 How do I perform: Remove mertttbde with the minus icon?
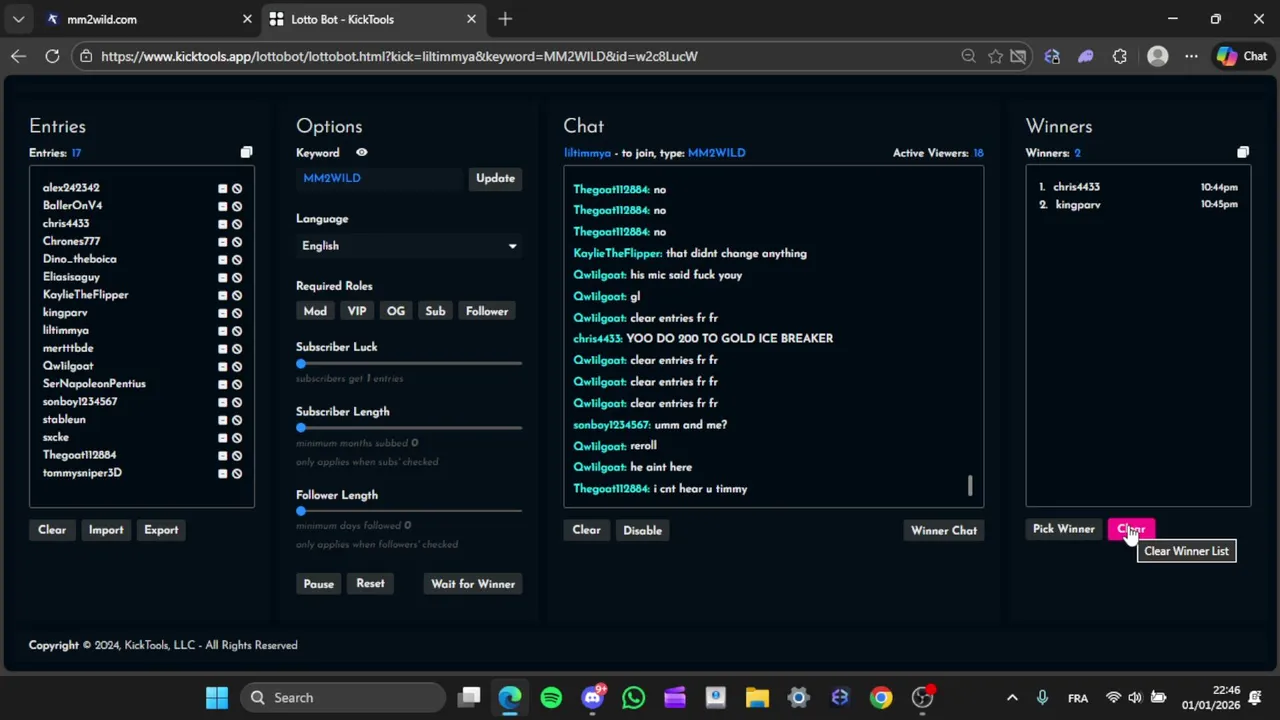[223, 349]
